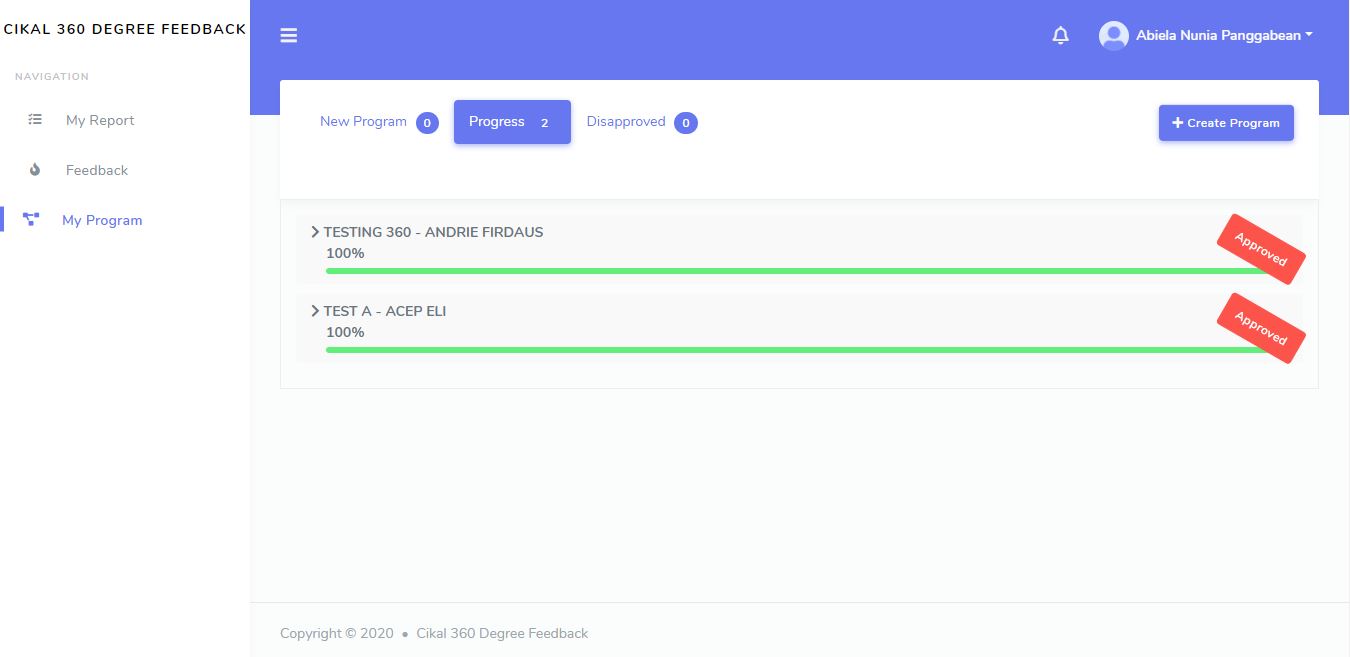Click the Cikal 360 Degree Feedback title
1350x657 pixels.
pyautogui.click(x=124, y=29)
